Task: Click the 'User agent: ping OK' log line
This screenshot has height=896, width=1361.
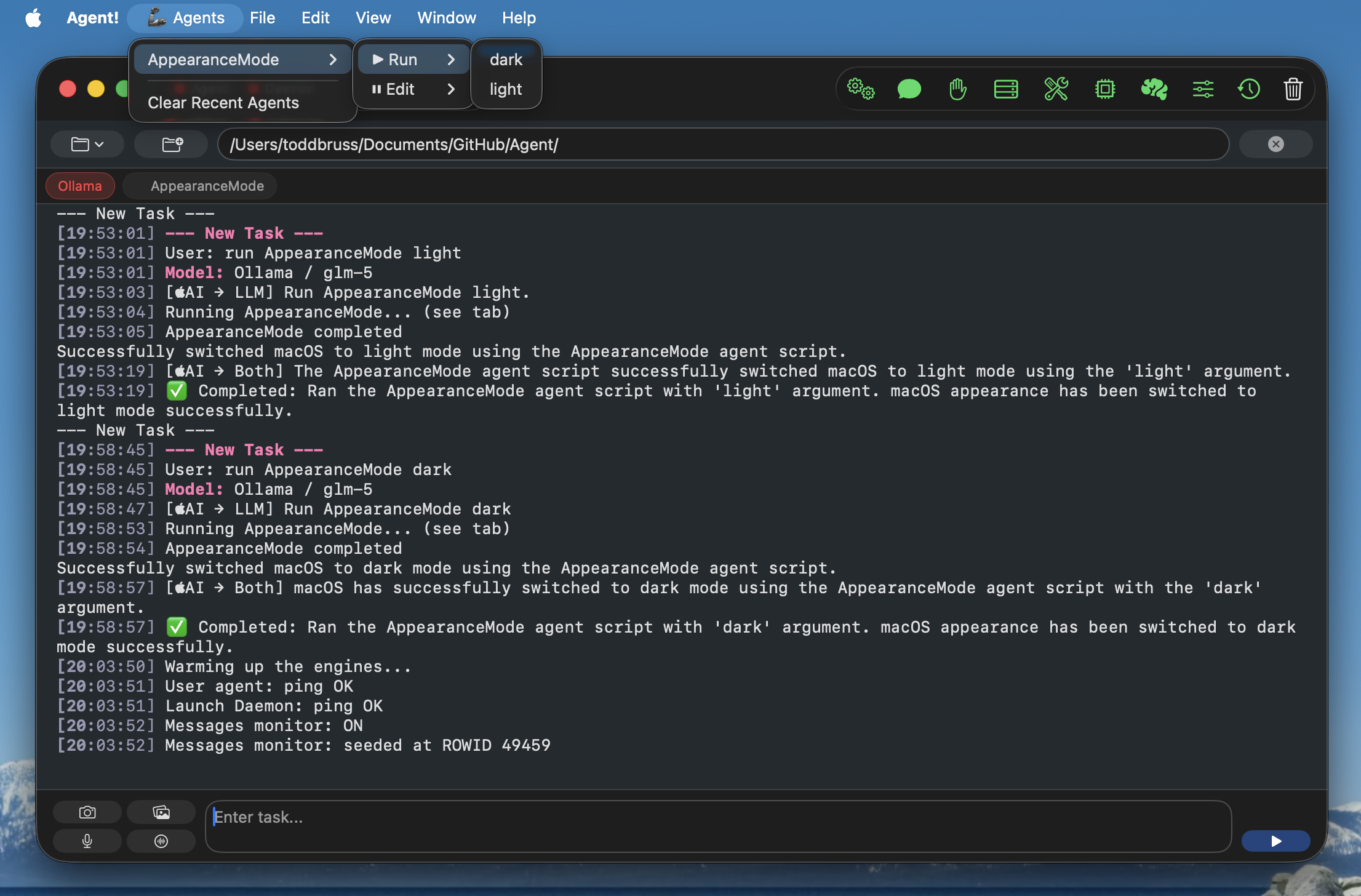Action: click(x=205, y=686)
